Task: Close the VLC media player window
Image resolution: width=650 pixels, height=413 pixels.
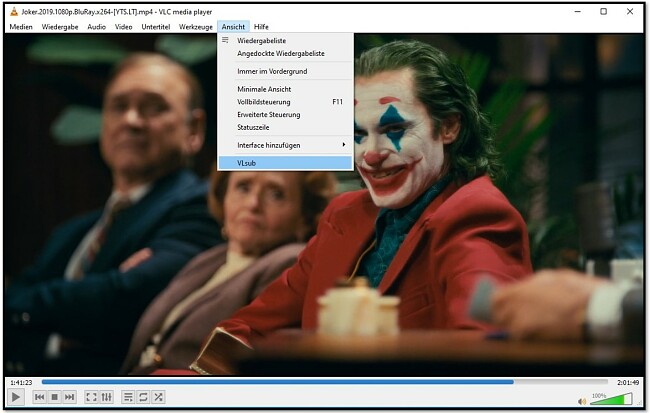Action: (x=630, y=12)
